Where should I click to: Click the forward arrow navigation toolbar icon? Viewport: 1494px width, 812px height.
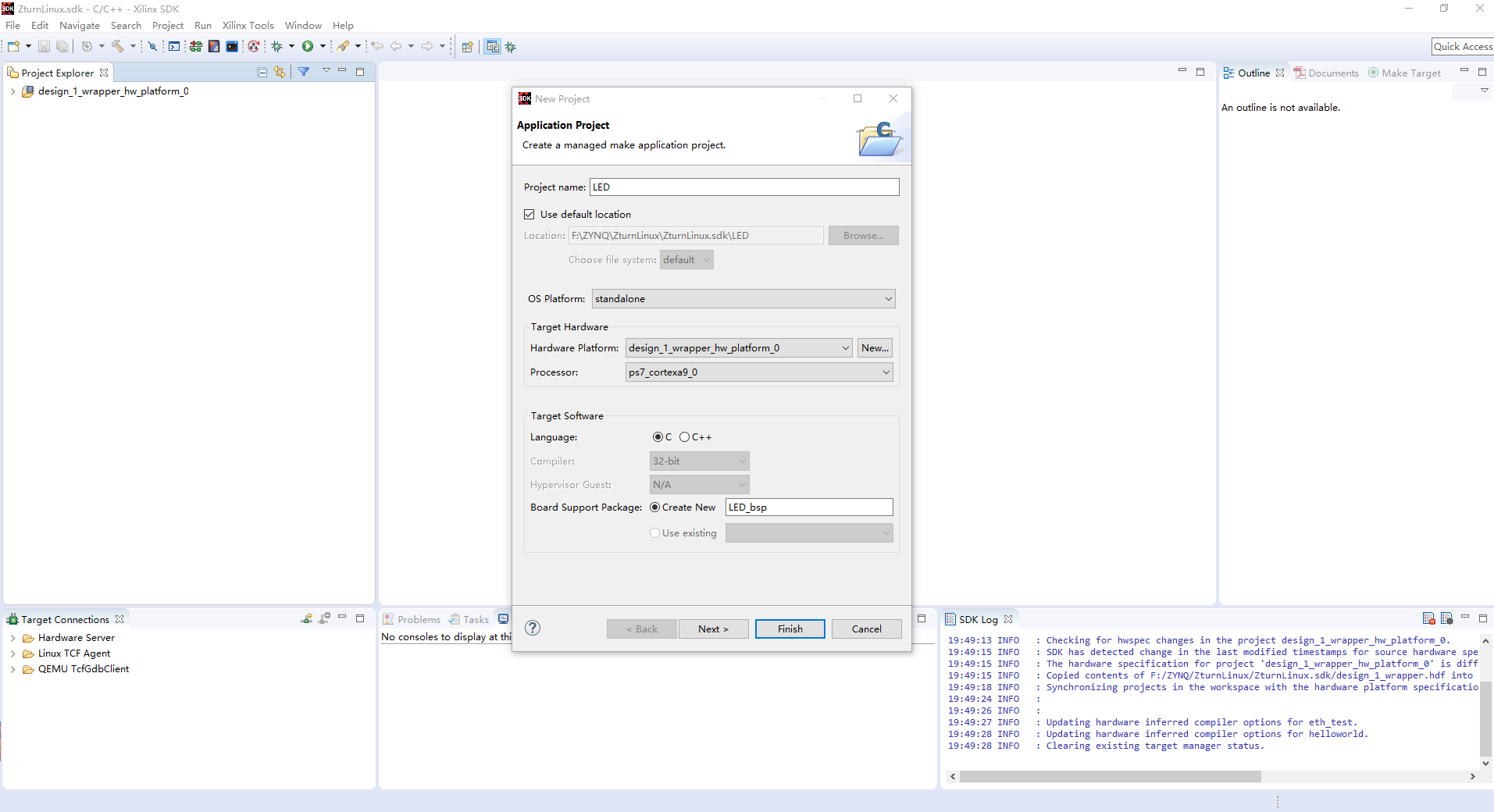point(427,47)
